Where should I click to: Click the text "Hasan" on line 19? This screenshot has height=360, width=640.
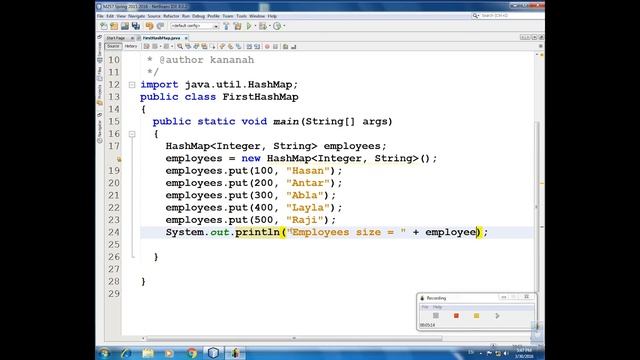pos(308,171)
